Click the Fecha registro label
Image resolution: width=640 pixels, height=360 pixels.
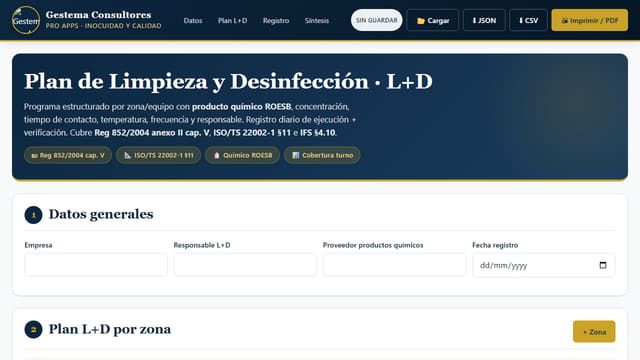[495, 245]
